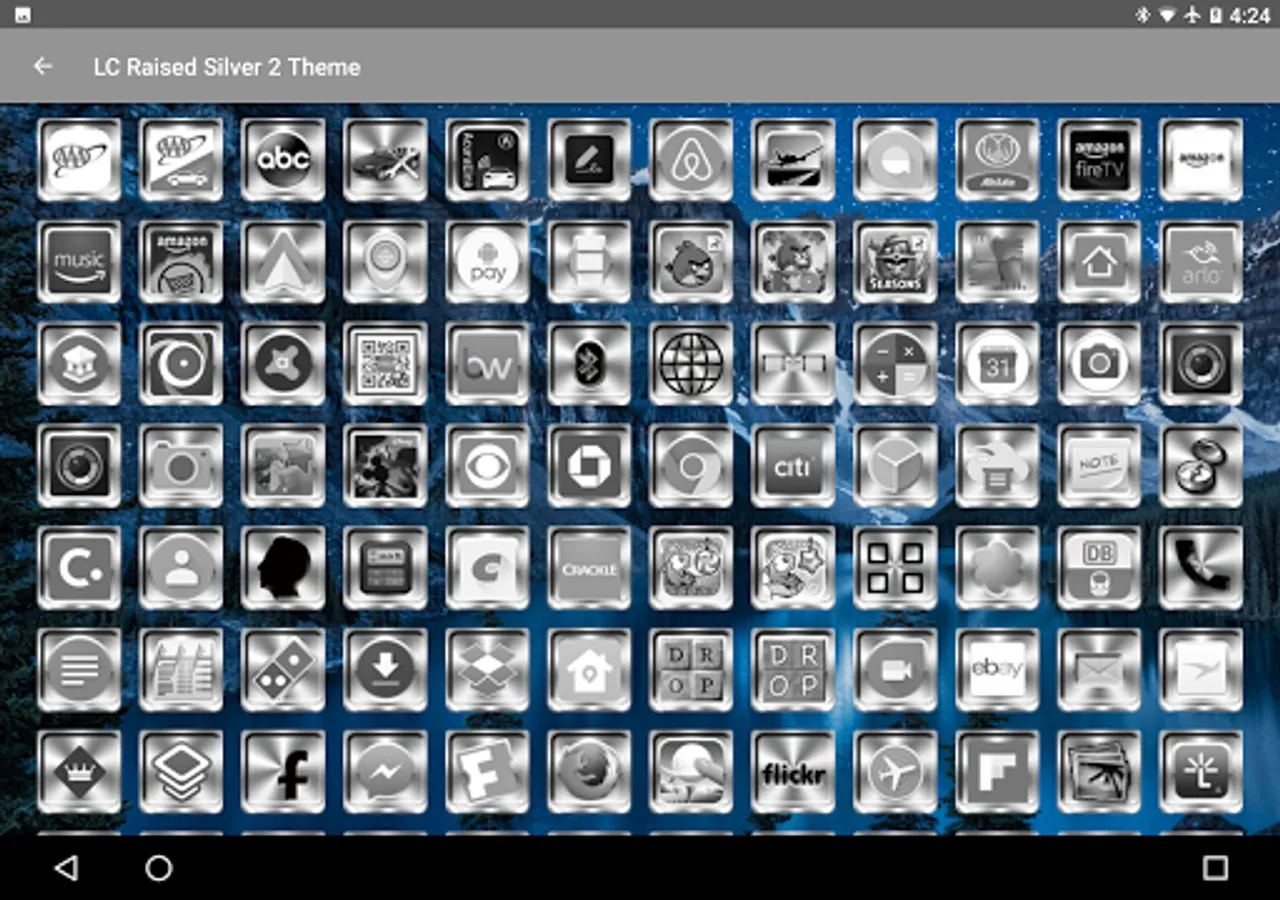Image resolution: width=1280 pixels, height=900 pixels.
Task: Choose the airplane circle icon
Action: click(x=895, y=772)
